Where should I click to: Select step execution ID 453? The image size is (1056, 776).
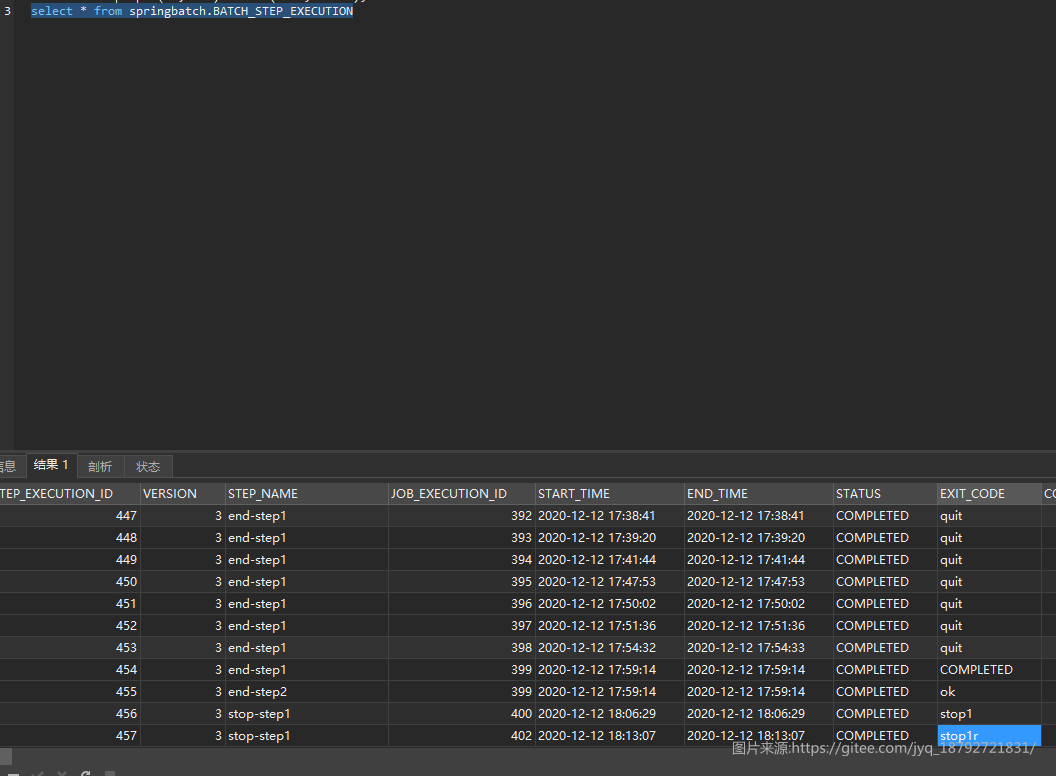(x=70, y=648)
